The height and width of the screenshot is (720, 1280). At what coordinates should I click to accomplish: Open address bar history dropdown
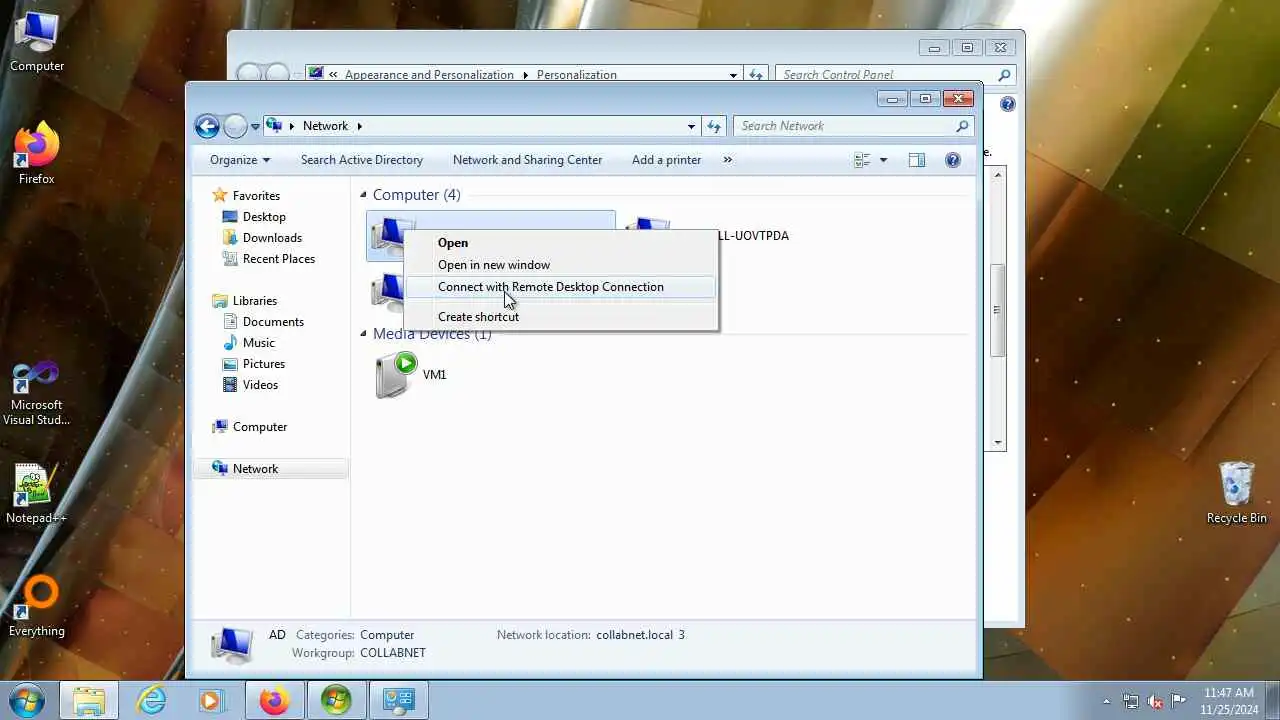[x=691, y=126]
